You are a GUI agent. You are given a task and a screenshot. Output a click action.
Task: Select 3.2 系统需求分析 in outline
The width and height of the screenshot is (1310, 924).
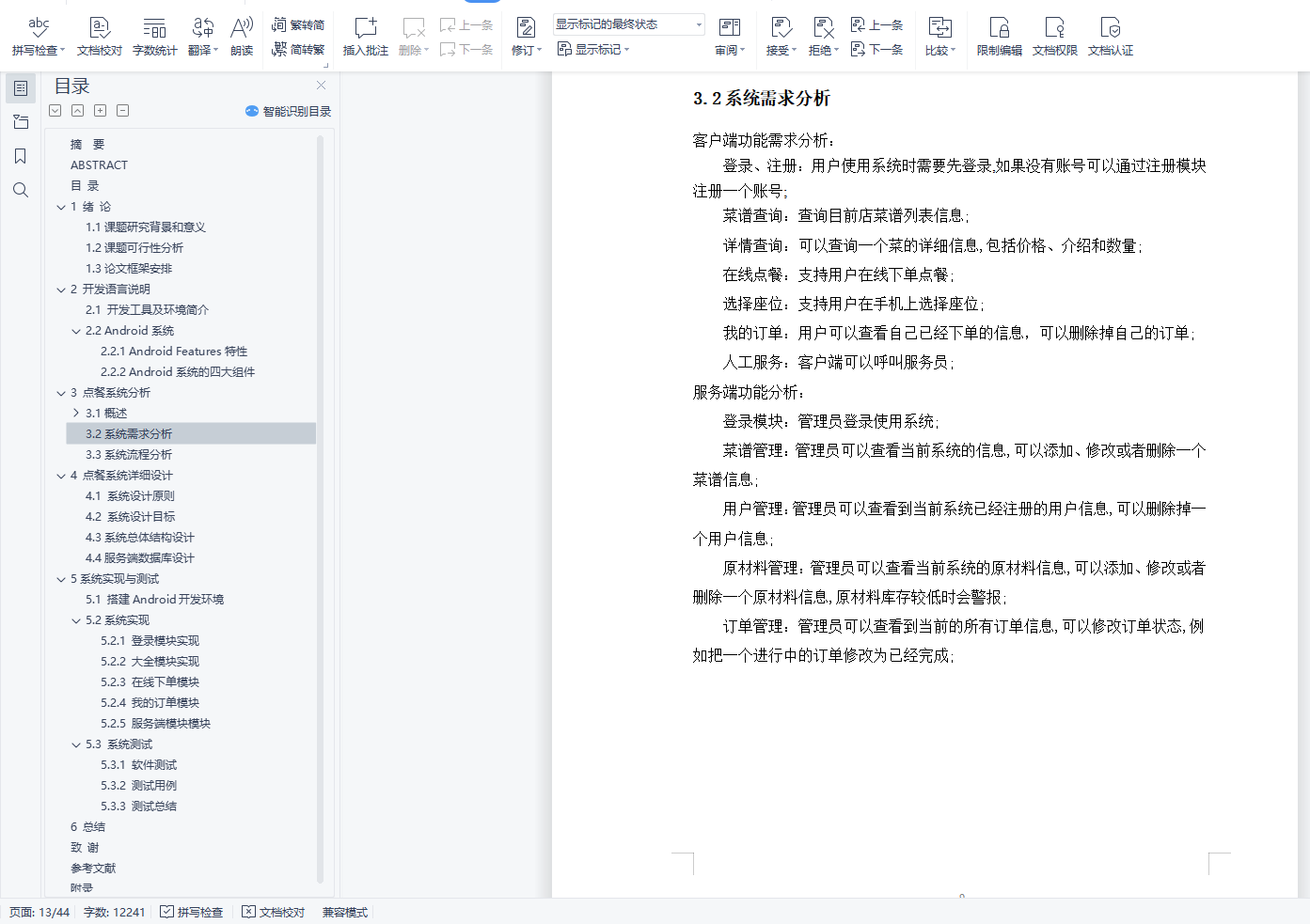(x=191, y=434)
